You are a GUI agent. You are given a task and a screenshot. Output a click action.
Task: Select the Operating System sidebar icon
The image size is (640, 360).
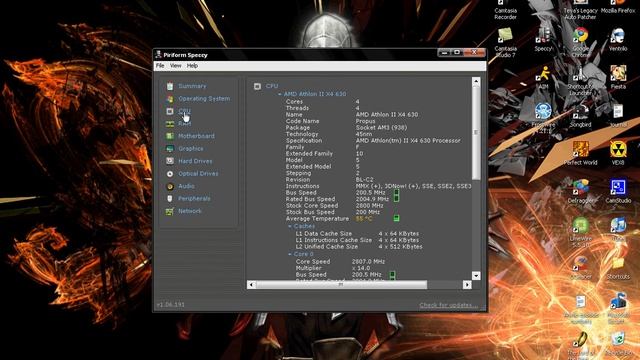[x=170, y=99]
